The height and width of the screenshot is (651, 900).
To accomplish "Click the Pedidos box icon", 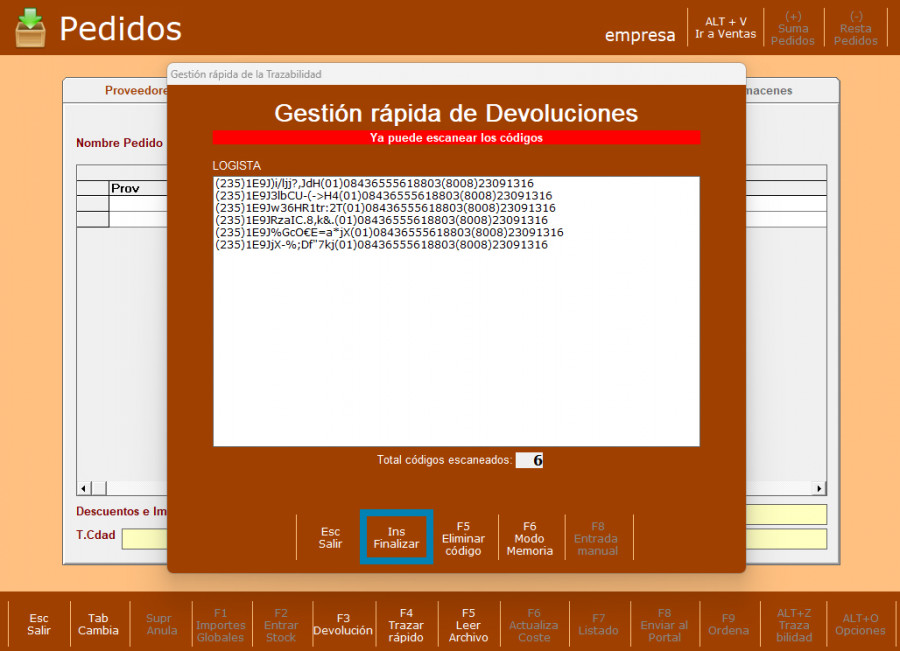I will coord(31,28).
